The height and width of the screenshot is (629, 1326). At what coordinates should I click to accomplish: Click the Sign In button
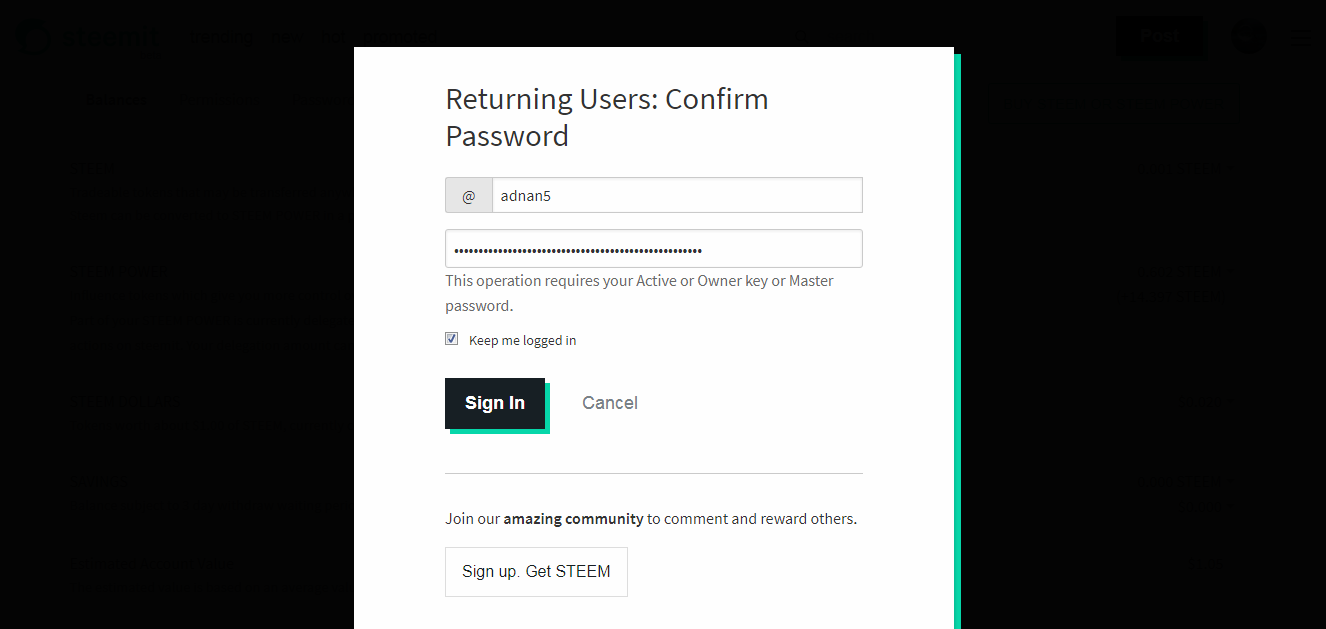pyautogui.click(x=495, y=403)
